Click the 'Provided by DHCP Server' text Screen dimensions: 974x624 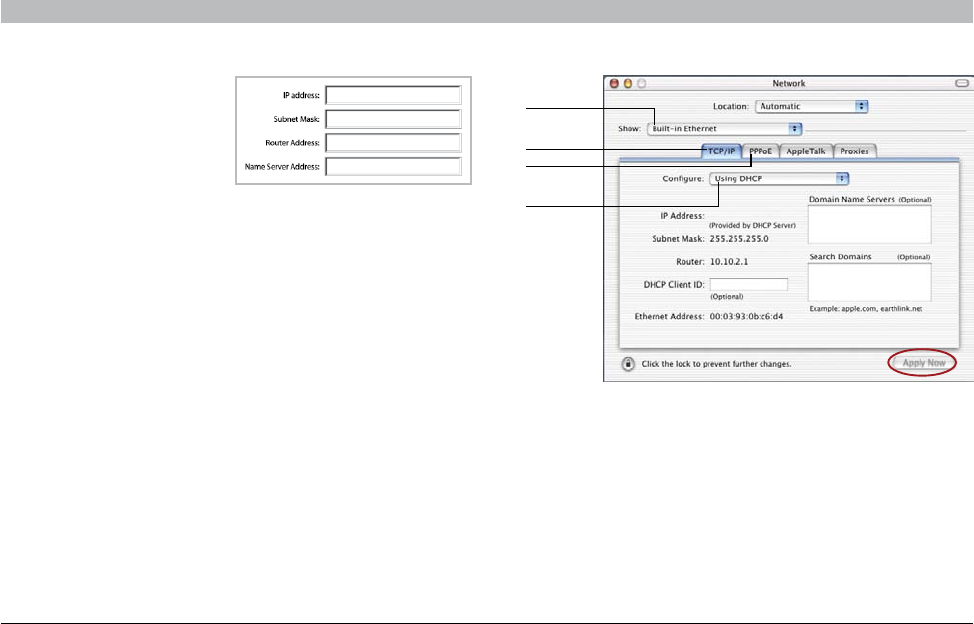click(x=752, y=225)
